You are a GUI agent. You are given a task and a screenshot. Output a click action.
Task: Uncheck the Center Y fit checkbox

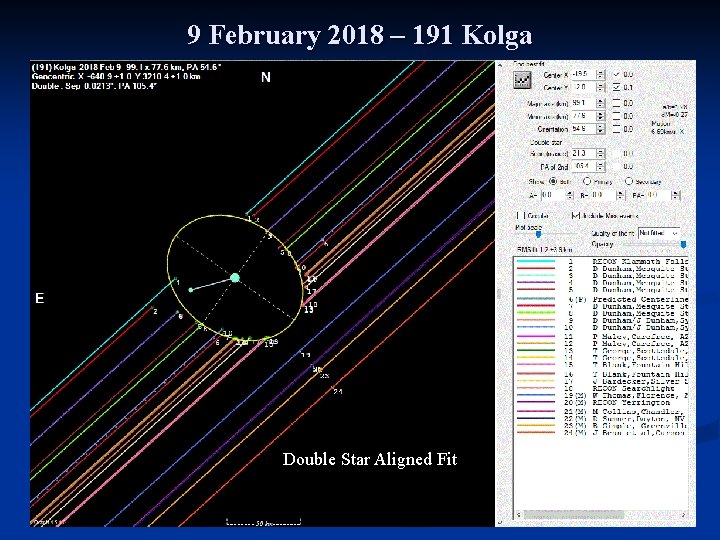tap(617, 87)
